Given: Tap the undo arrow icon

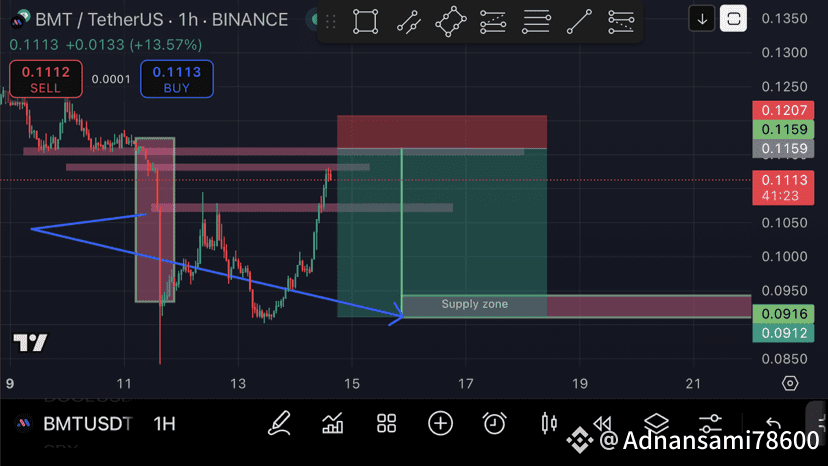Looking at the screenshot, I should tap(773, 423).
